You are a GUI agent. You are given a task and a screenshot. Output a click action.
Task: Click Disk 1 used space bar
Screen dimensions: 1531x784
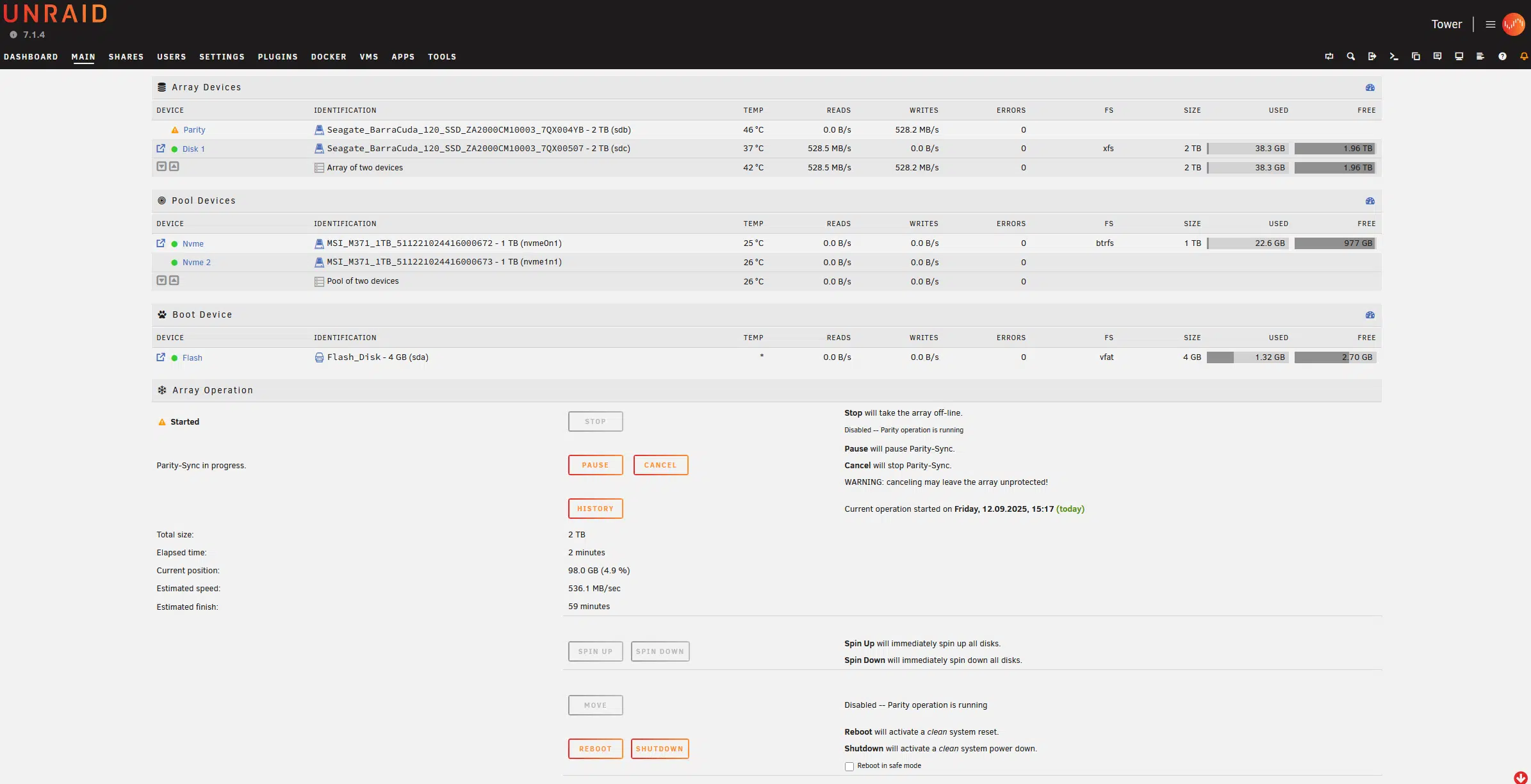1247,149
